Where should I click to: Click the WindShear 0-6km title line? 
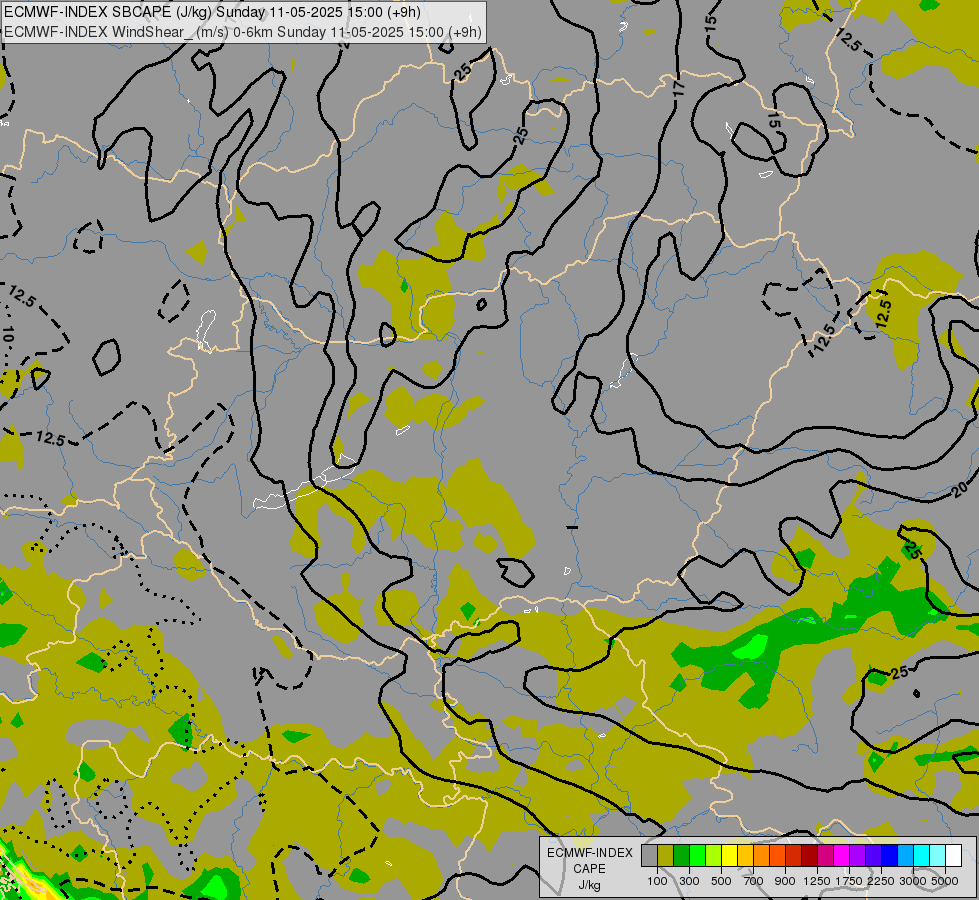(243, 32)
